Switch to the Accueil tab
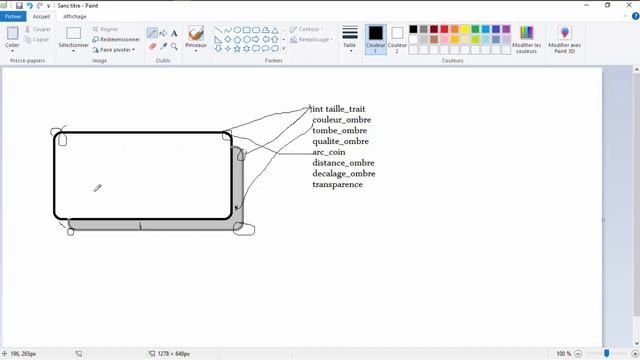Image resolution: width=640 pixels, height=360 pixels. click(x=41, y=16)
